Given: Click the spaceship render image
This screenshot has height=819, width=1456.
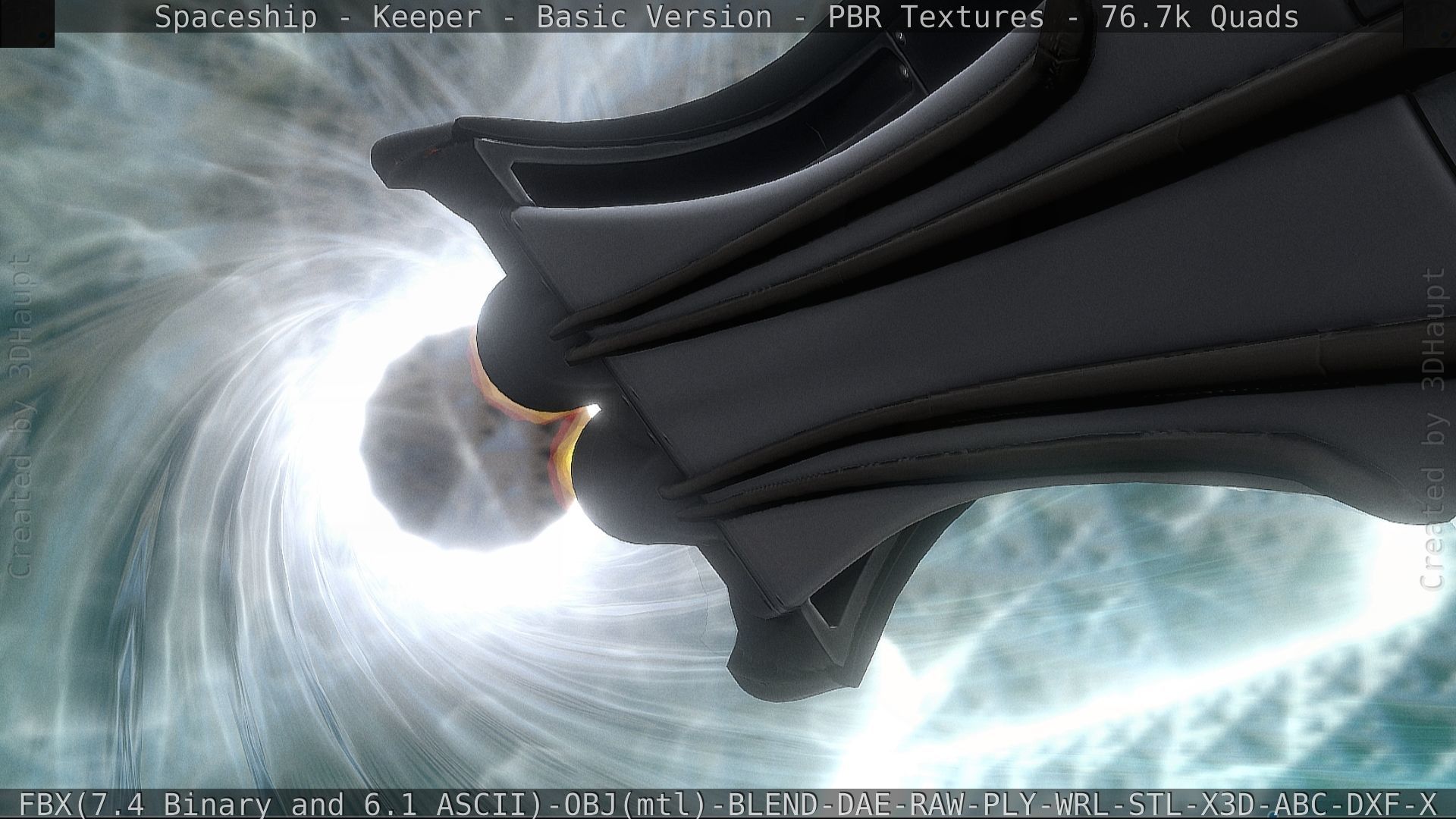Looking at the screenshot, I should click(728, 409).
